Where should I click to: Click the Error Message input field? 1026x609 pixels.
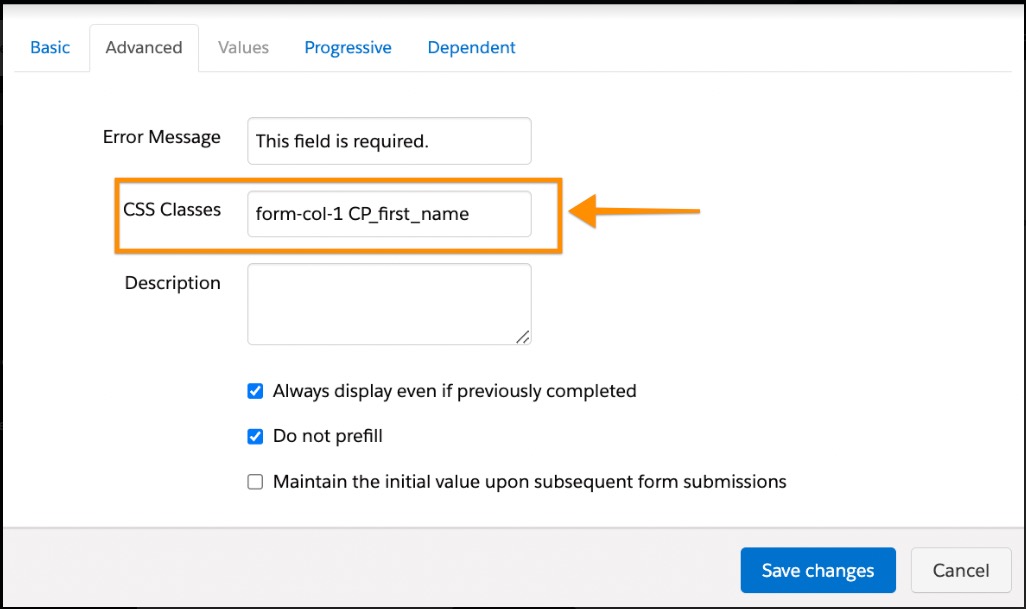(x=389, y=141)
